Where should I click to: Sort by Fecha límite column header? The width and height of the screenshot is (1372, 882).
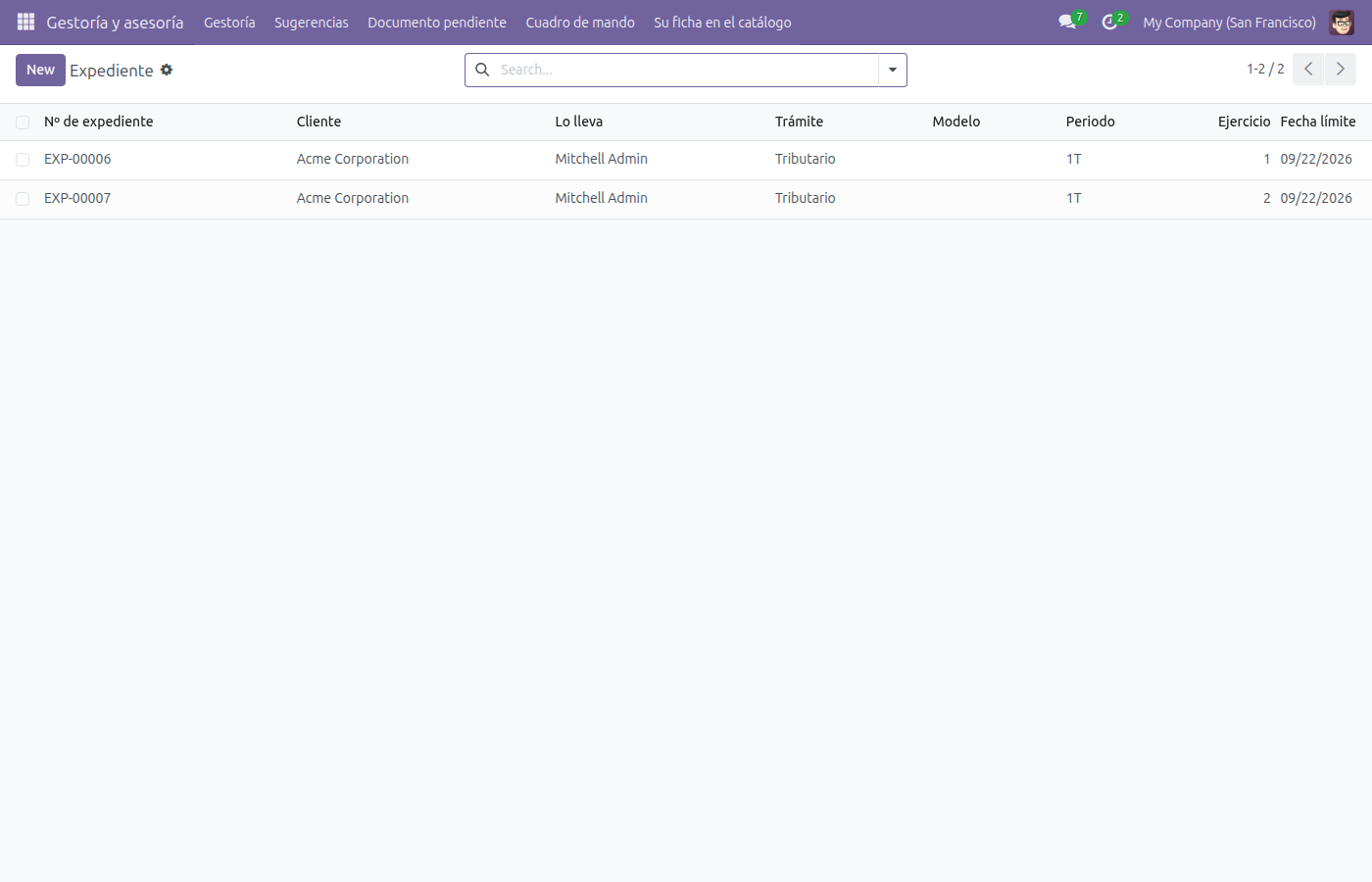coord(1318,122)
